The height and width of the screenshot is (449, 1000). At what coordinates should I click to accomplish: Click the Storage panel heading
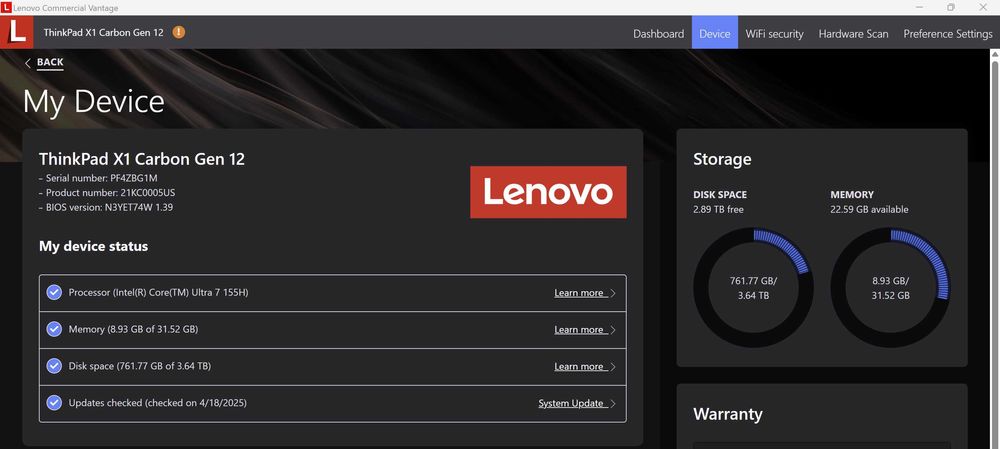coord(722,159)
